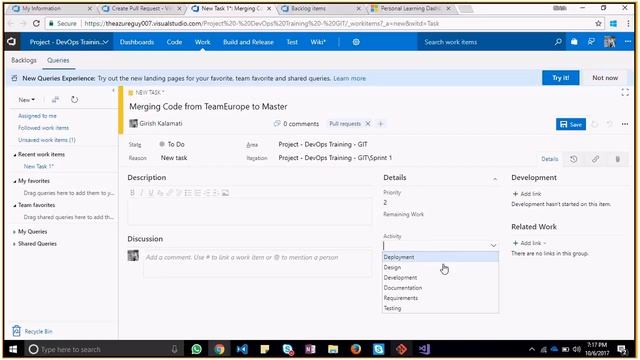
Task: Remove the Pull requests tag
Action: (x=368, y=123)
